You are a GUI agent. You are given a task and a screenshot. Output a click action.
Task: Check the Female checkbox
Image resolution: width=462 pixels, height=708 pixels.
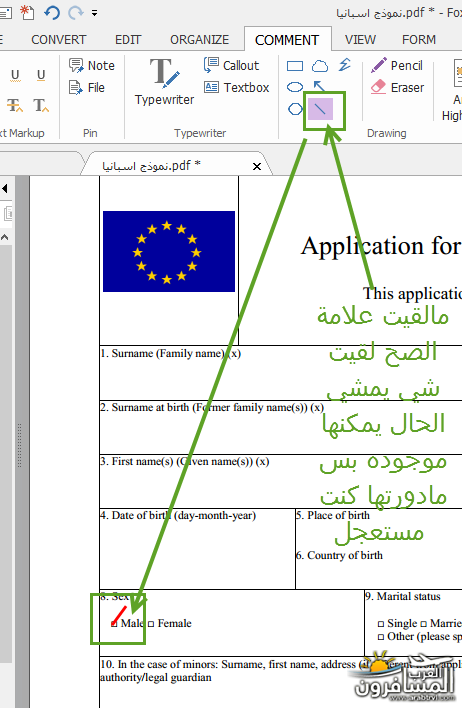pos(151,624)
